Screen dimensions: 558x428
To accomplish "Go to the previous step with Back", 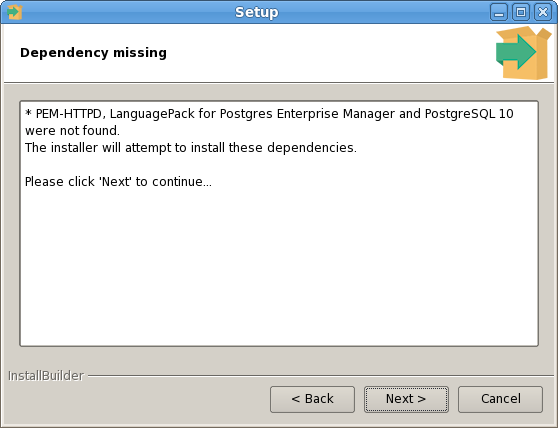I will [x=312, y=399].
